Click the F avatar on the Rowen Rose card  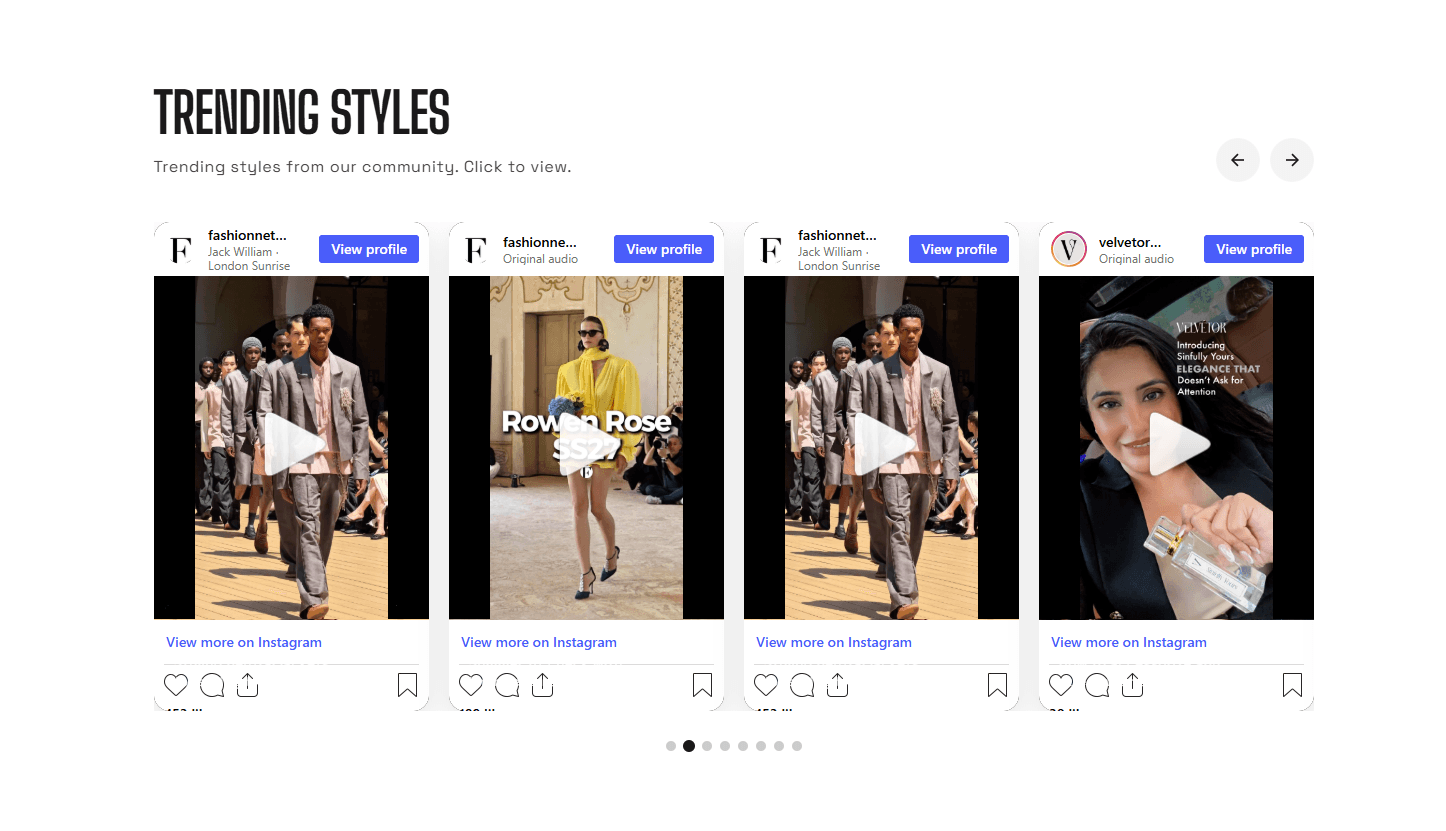coord(477,249)
